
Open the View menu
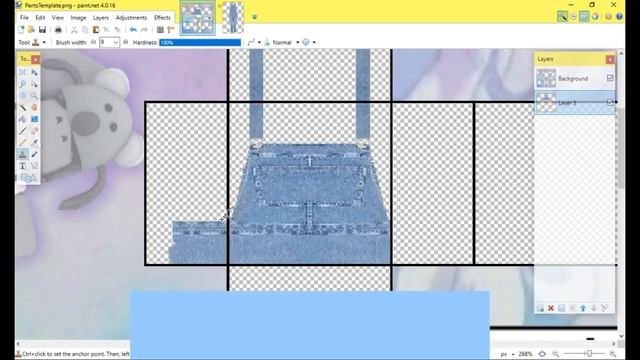click(x=58, y=18)
